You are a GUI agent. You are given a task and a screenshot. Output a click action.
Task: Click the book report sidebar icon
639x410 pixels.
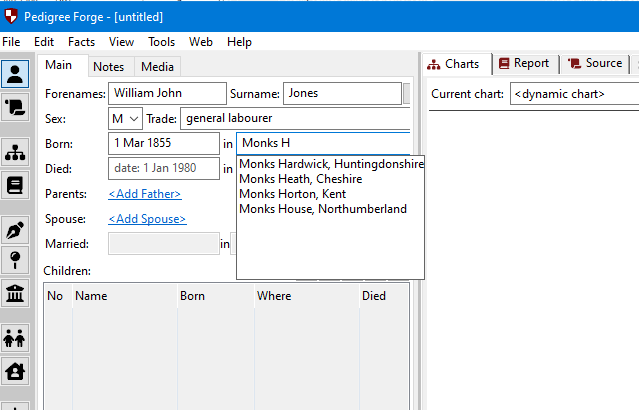click(x=16, y=185)
